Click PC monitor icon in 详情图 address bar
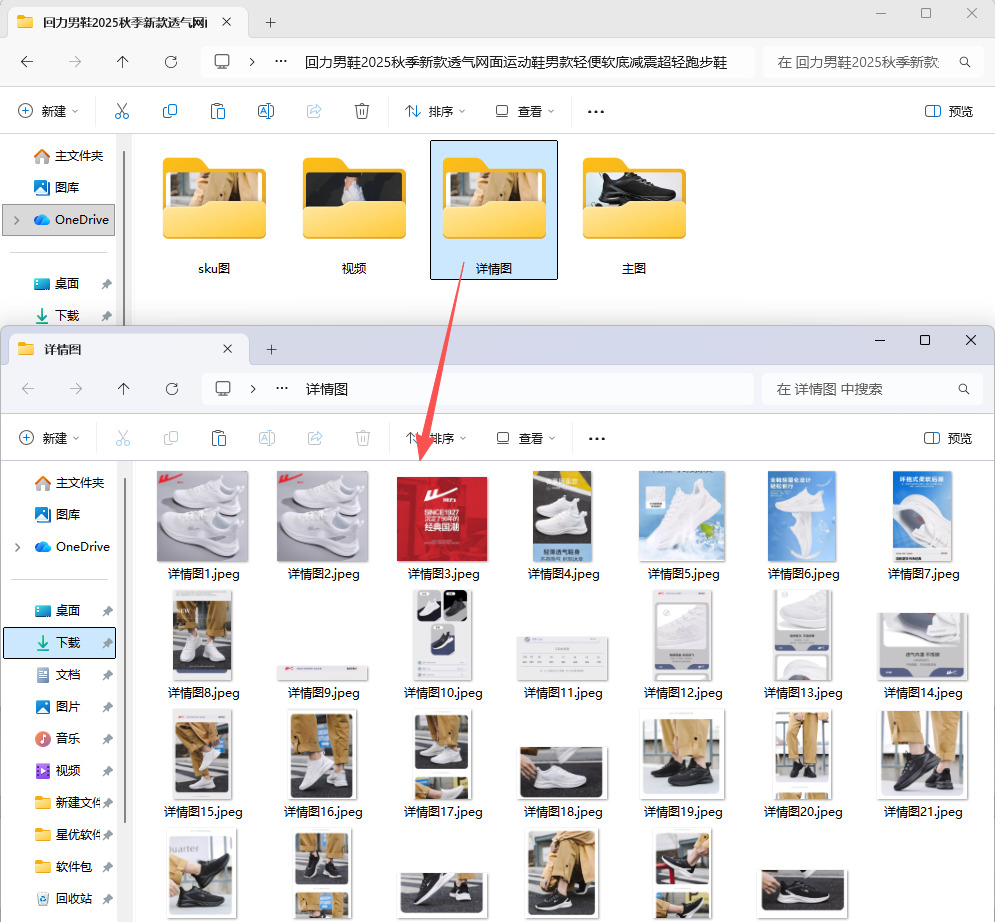This screenshot has height=922, width=995. tap(223, 388)
